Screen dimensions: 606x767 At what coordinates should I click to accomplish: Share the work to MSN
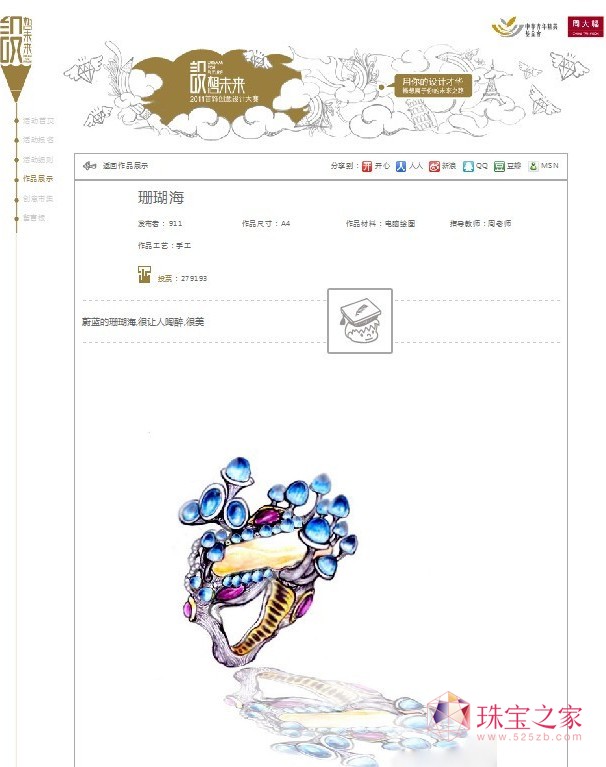coord(543,166)
